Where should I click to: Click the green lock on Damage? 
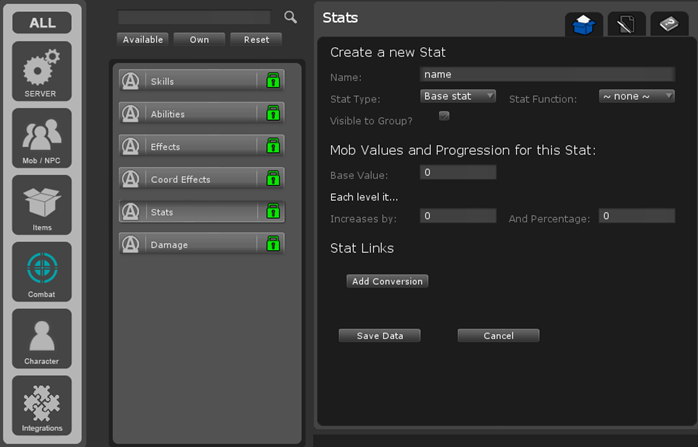[x=272, y=244]
